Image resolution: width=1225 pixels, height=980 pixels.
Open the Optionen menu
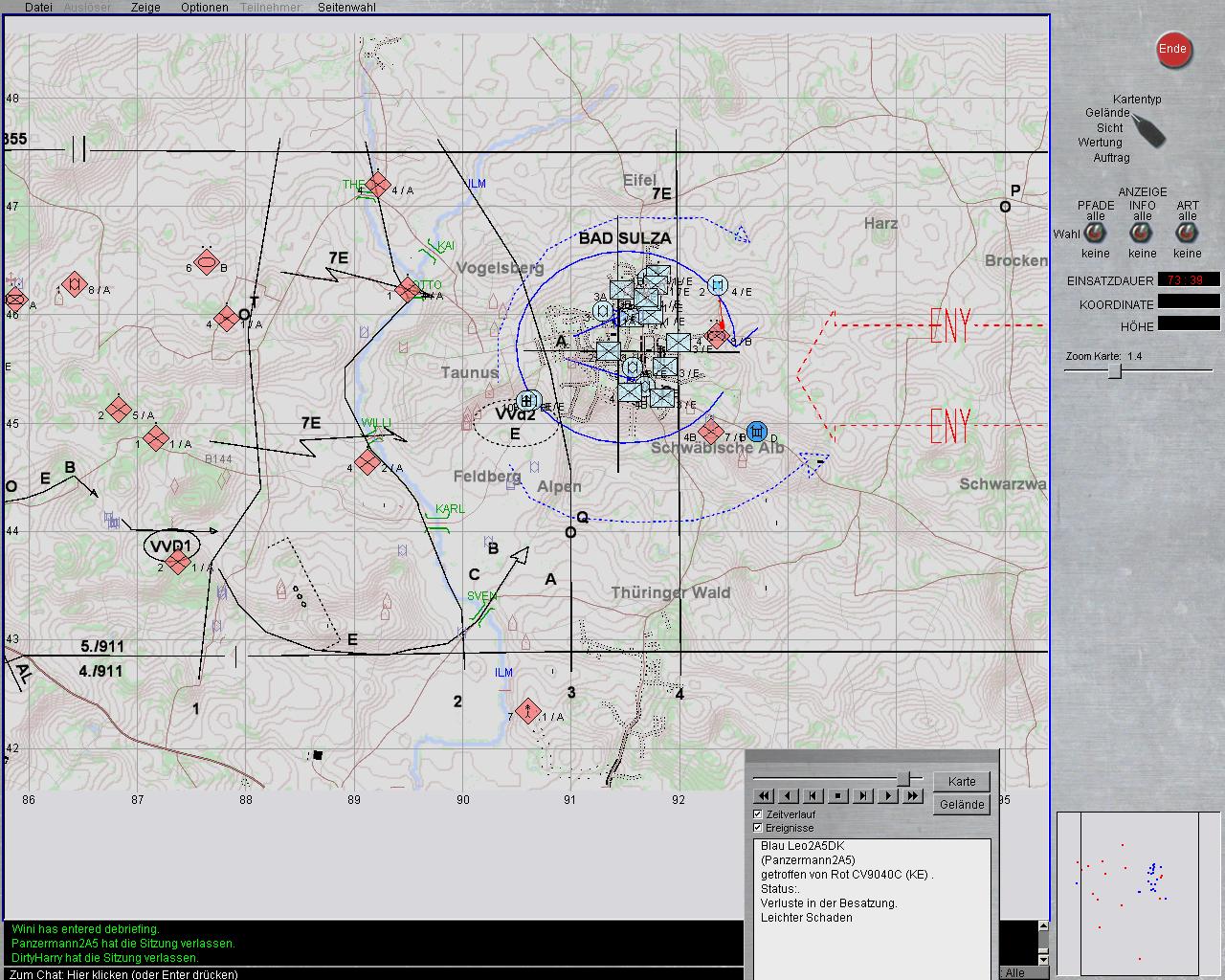204,7
